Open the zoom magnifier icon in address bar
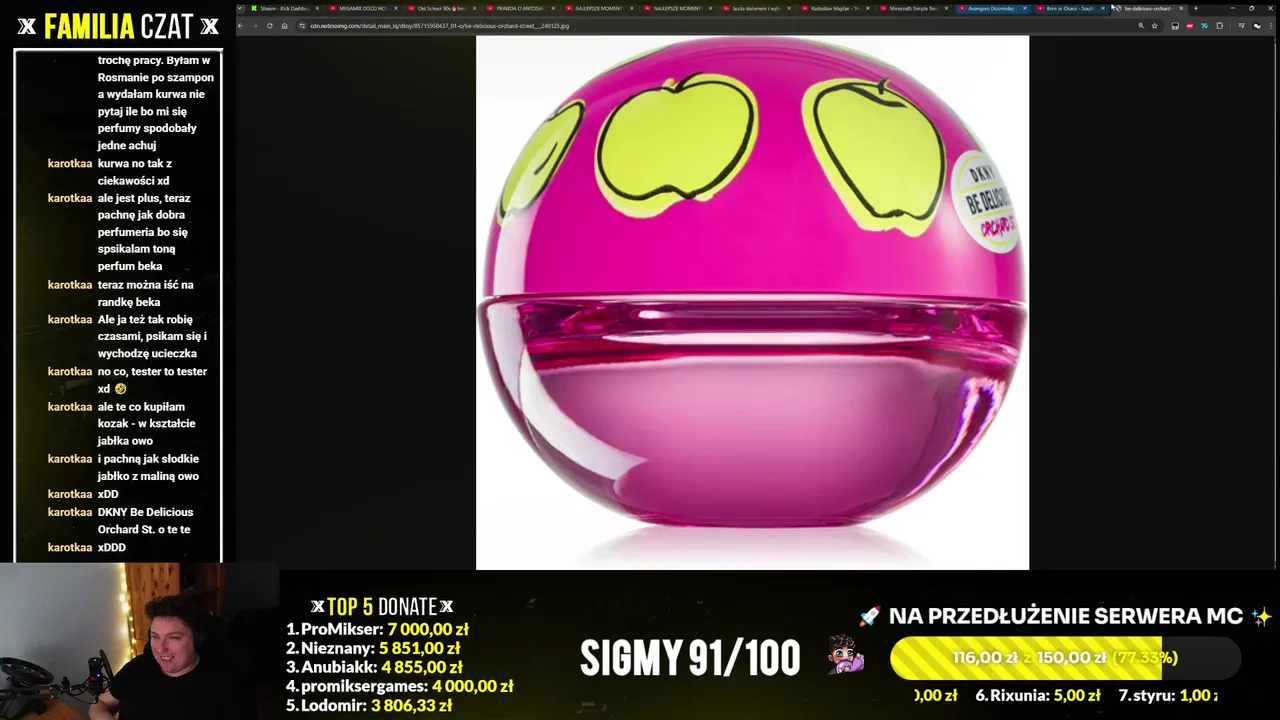Image resolution: width=1280 pixels, height=720 pixels. (1141, 26)
